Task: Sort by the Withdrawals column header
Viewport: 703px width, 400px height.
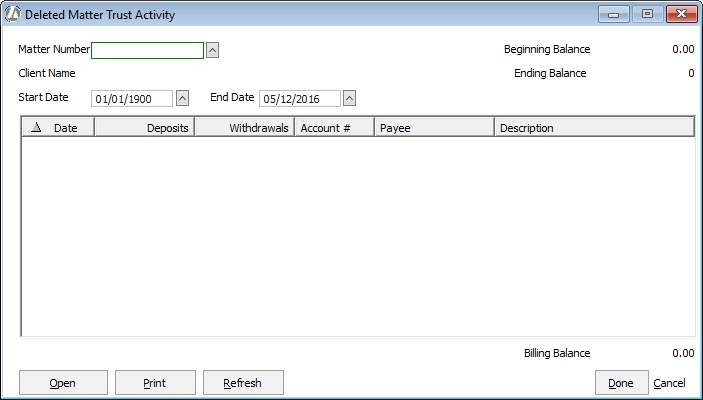Action: (x=245, y=127)
